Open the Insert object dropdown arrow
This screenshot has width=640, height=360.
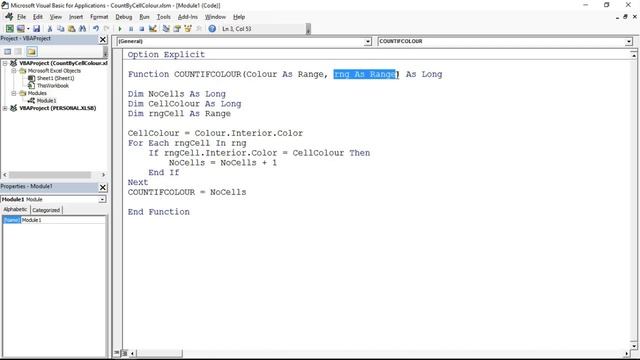point(28,29)
